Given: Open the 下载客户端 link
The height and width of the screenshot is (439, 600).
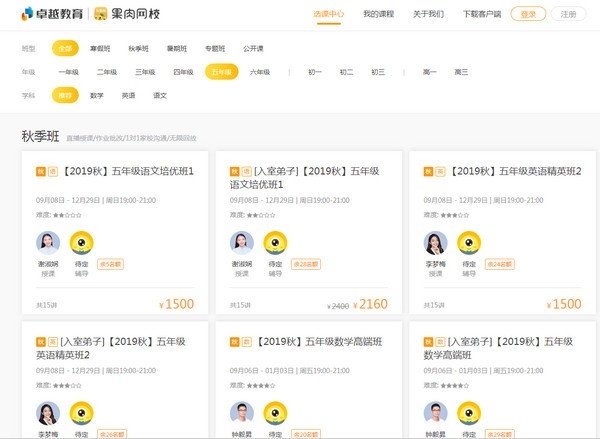Looking at the screenshot, I should click(482, 14).
